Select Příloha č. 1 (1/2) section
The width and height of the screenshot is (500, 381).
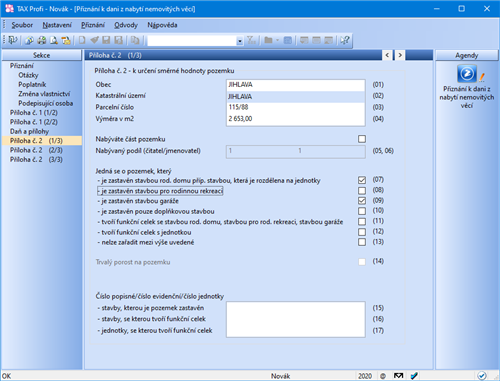(x=34, y=112)
